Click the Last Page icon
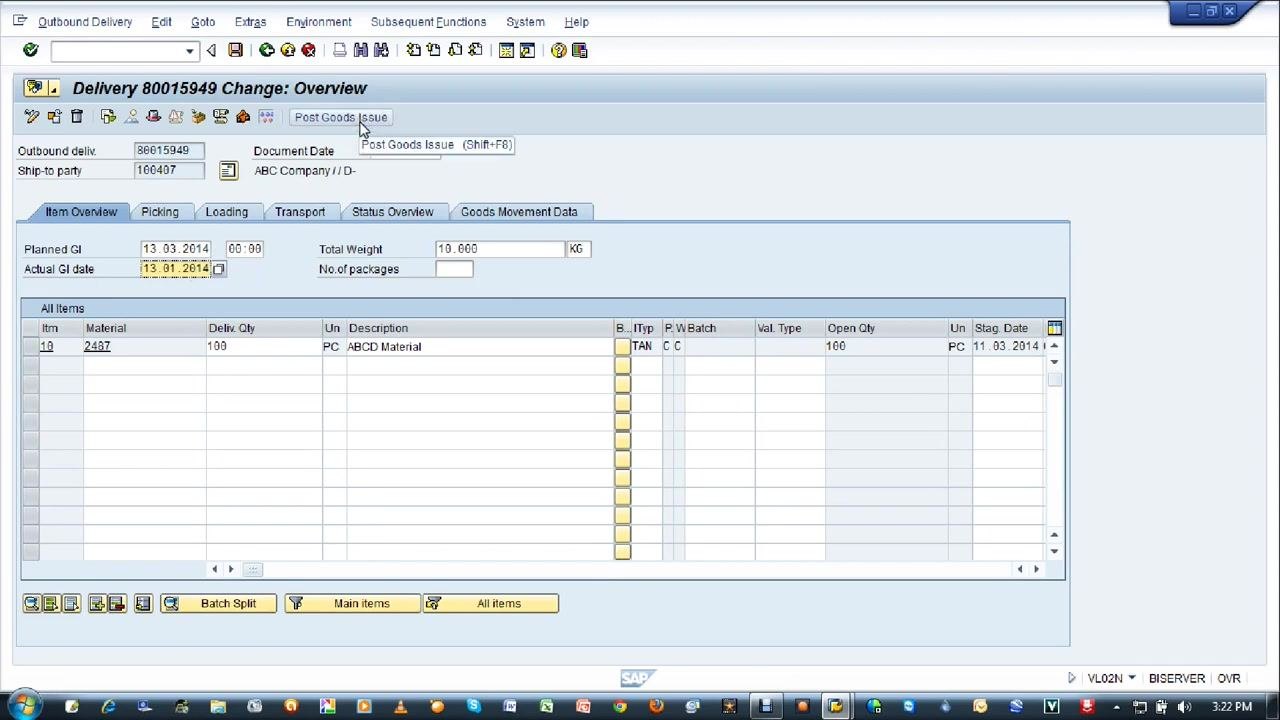Screen dimensions: 1280x720 [x=475, y=50]
